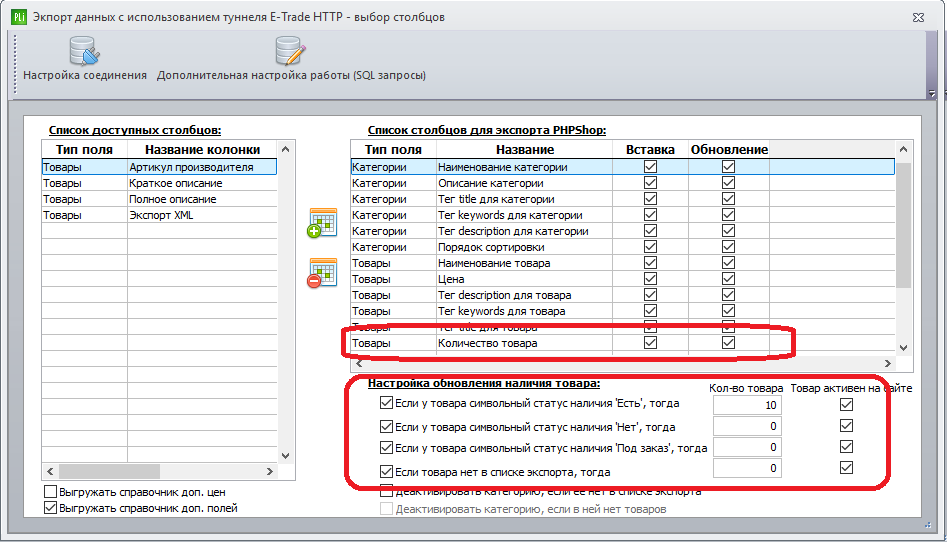Open Настройка соединения connection settings

pyautogui.click(x=85, y=59)
